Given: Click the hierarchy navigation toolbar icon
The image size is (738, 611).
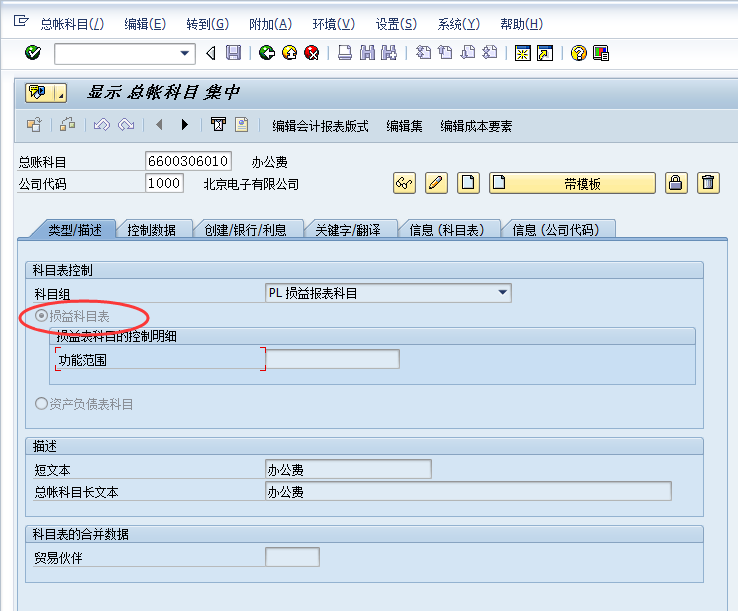Looking at the screenshot, I should coord(67,125).
